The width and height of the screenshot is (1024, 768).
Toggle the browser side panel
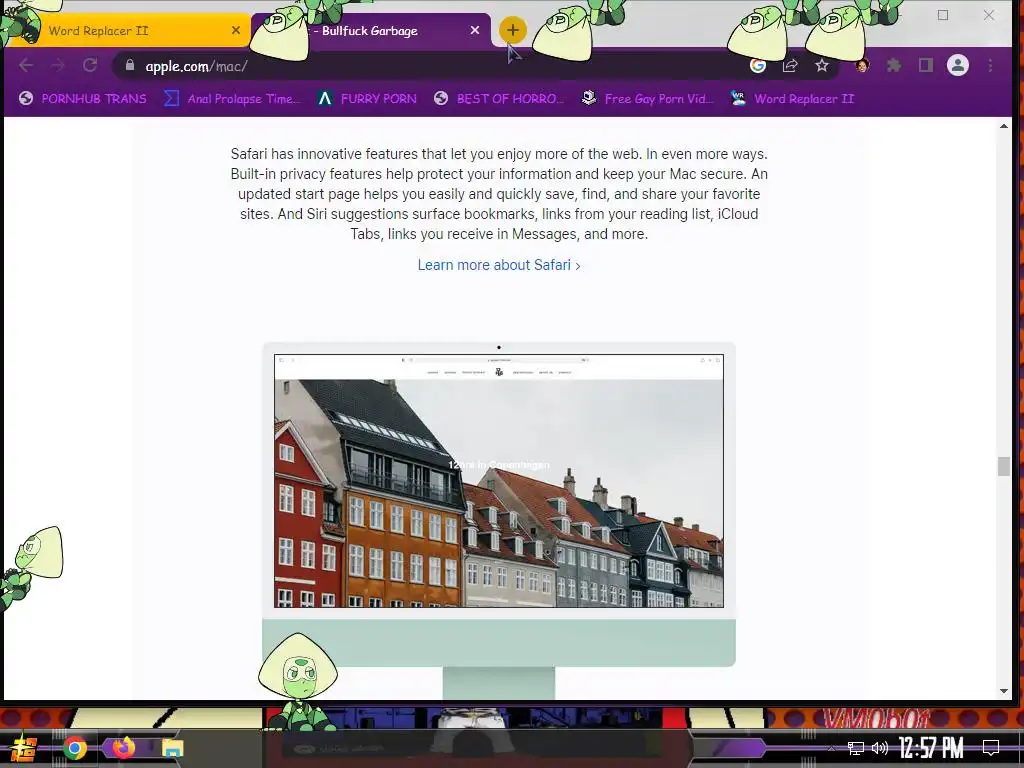tap(925, 65)
